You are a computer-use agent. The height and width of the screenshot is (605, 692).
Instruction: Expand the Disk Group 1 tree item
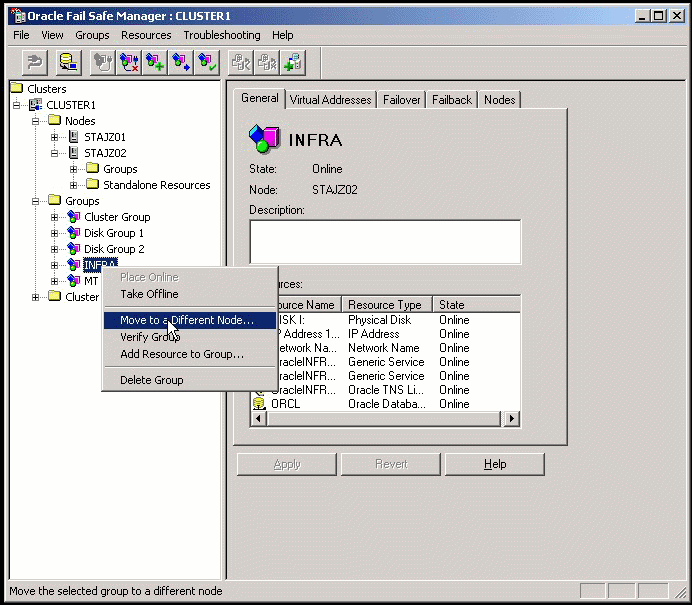coord(54,233)
